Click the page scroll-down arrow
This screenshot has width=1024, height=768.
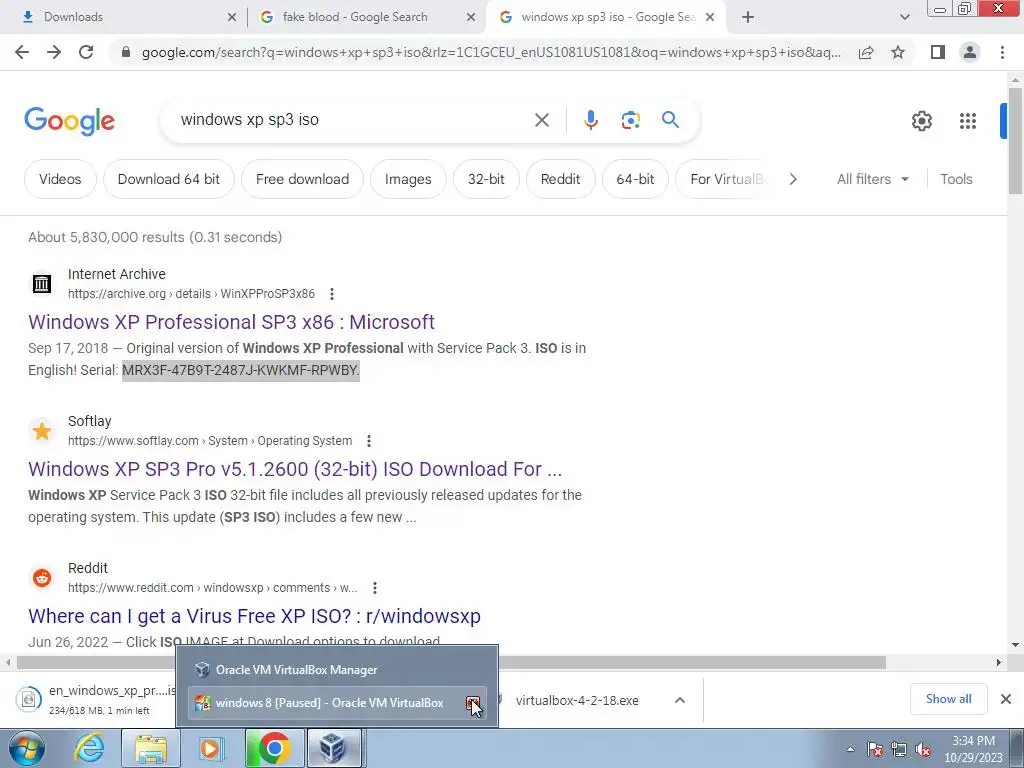[1015, 645]
